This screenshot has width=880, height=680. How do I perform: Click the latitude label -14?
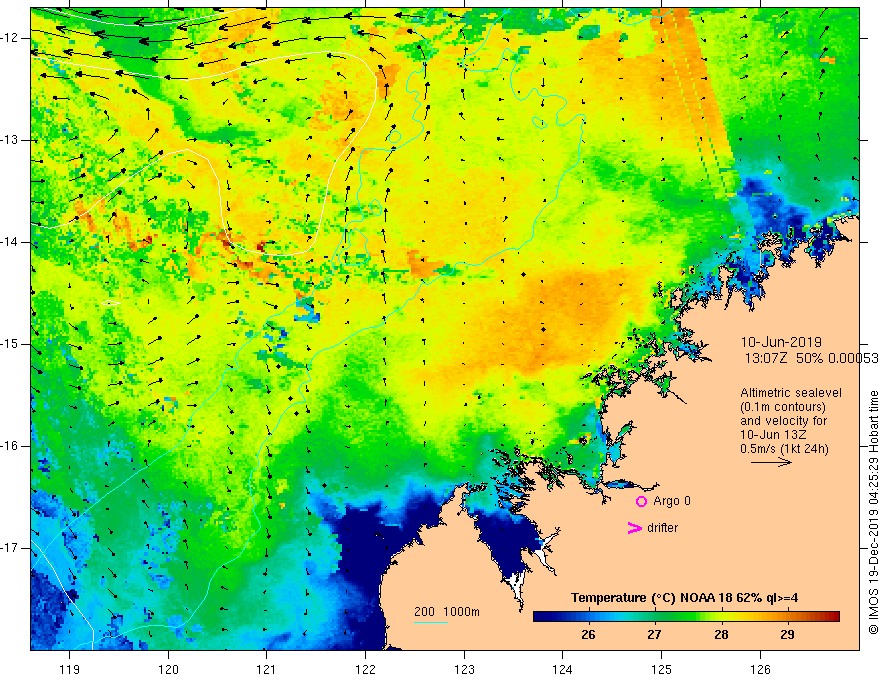(x=10, y=242)
